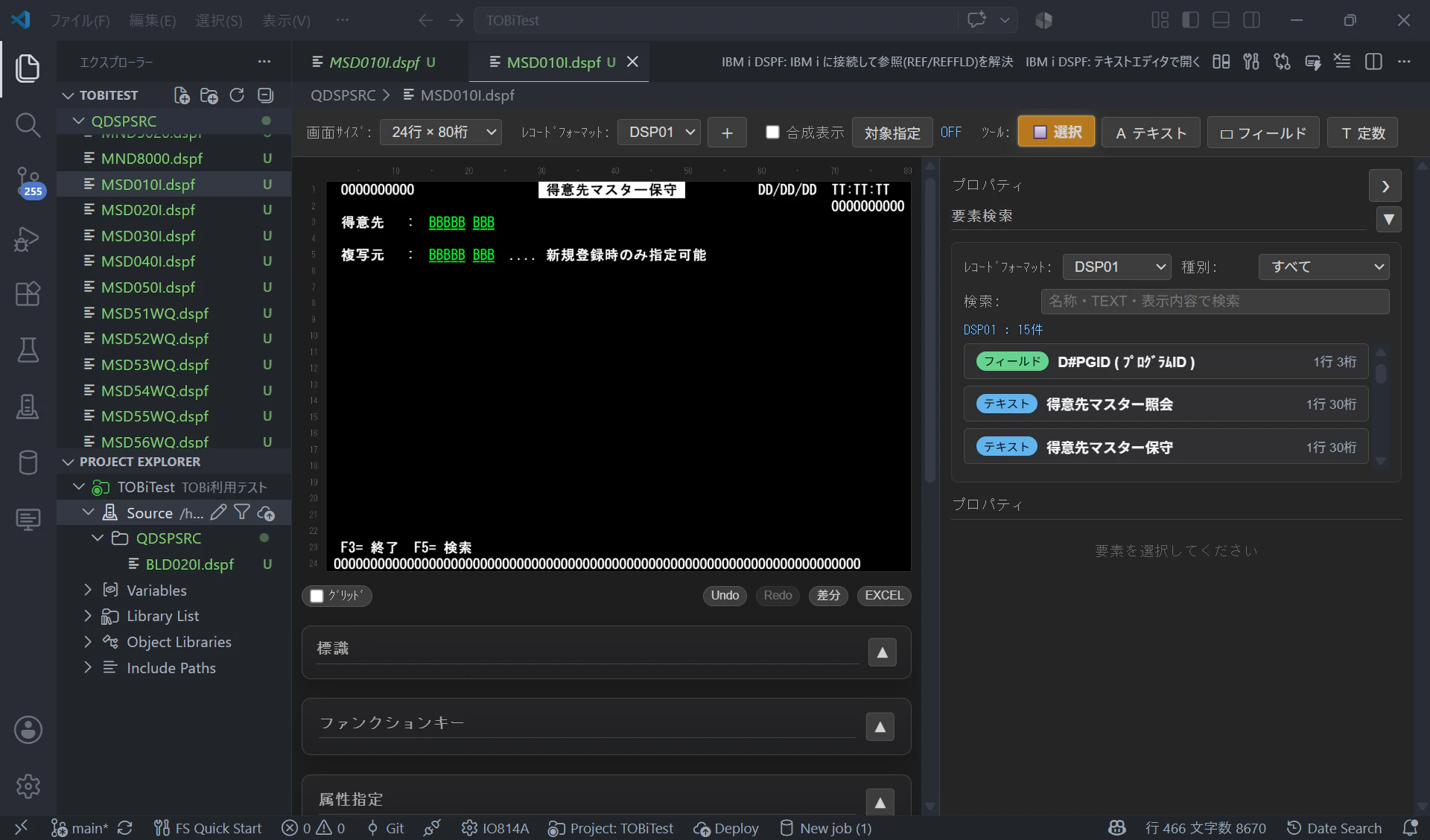Toggle the 合成表示 checkbox
The width and height of the screenshot is (1430, 840).
[772, 133]
